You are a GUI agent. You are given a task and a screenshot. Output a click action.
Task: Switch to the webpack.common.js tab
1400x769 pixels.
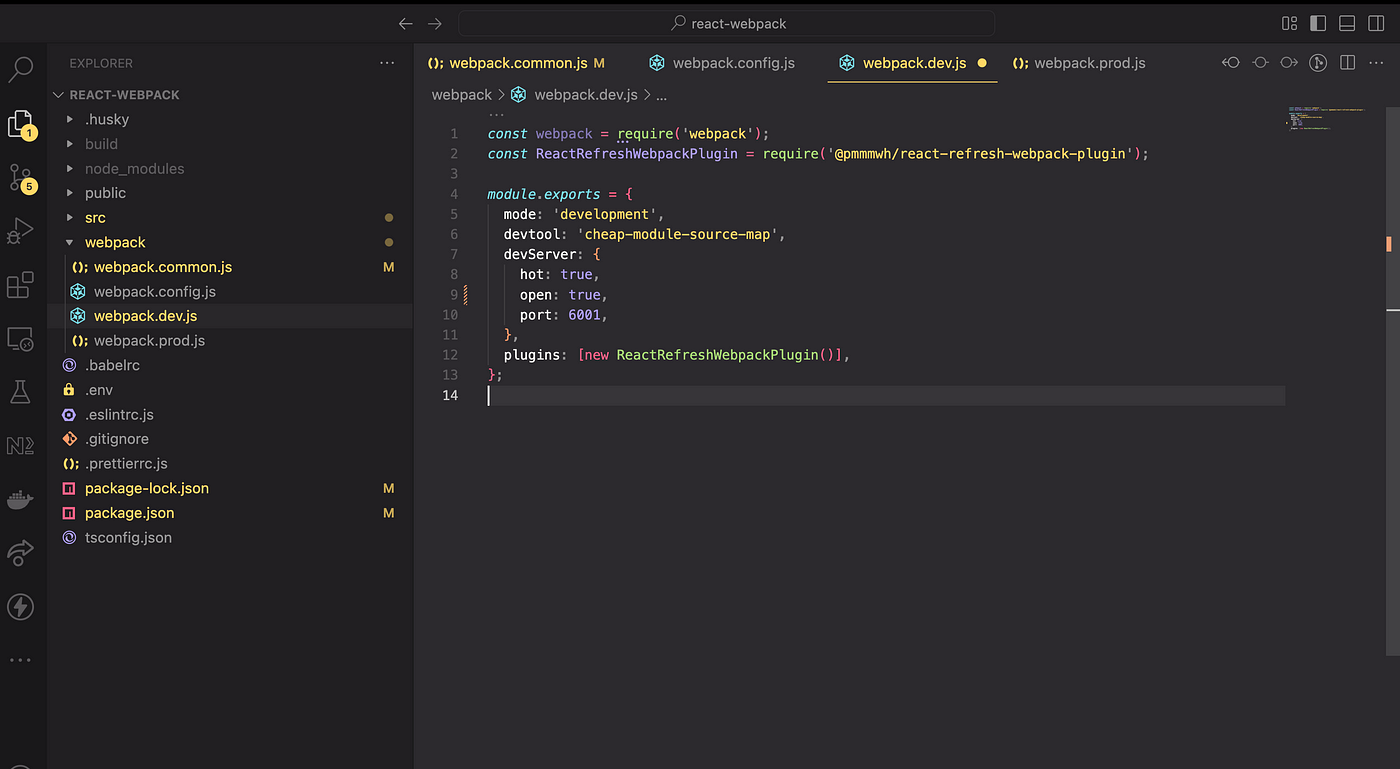coord(517,63)
